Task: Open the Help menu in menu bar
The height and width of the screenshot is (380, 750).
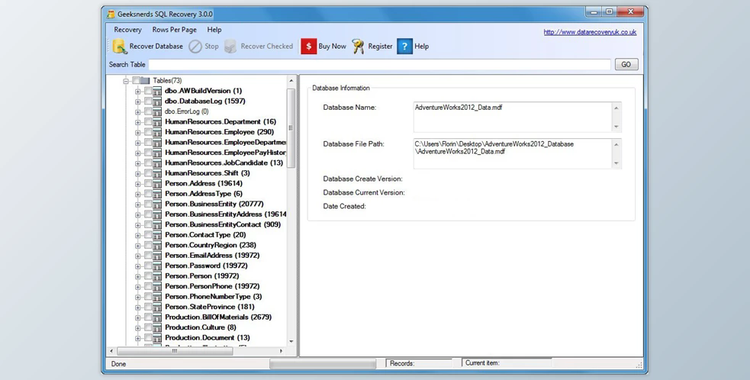Action: click(214, 30)
